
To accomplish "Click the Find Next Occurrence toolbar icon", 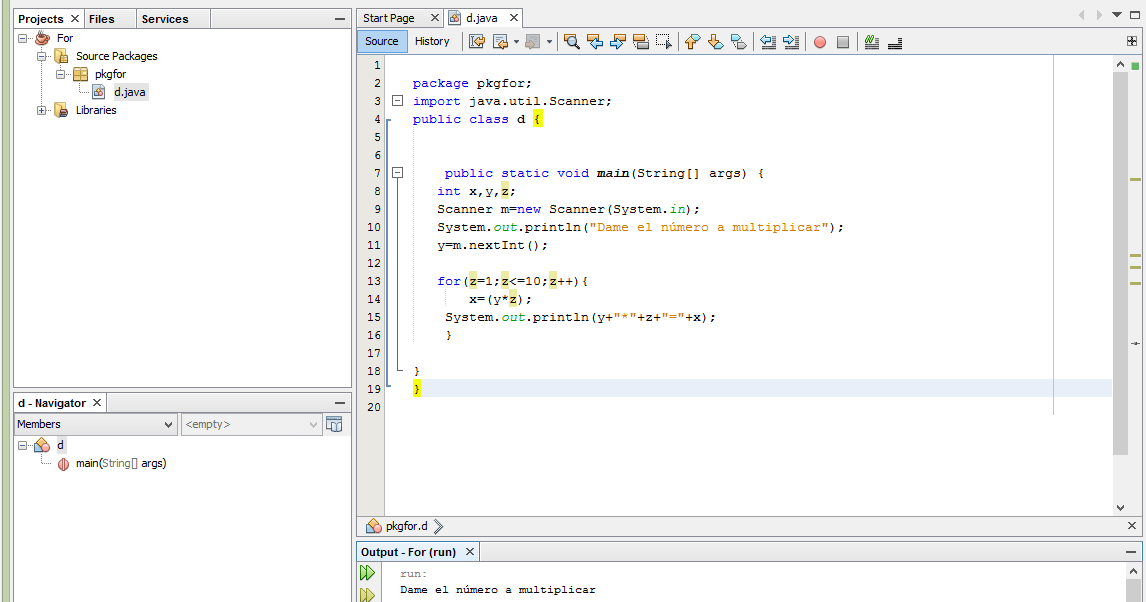I will pos(617,42).
